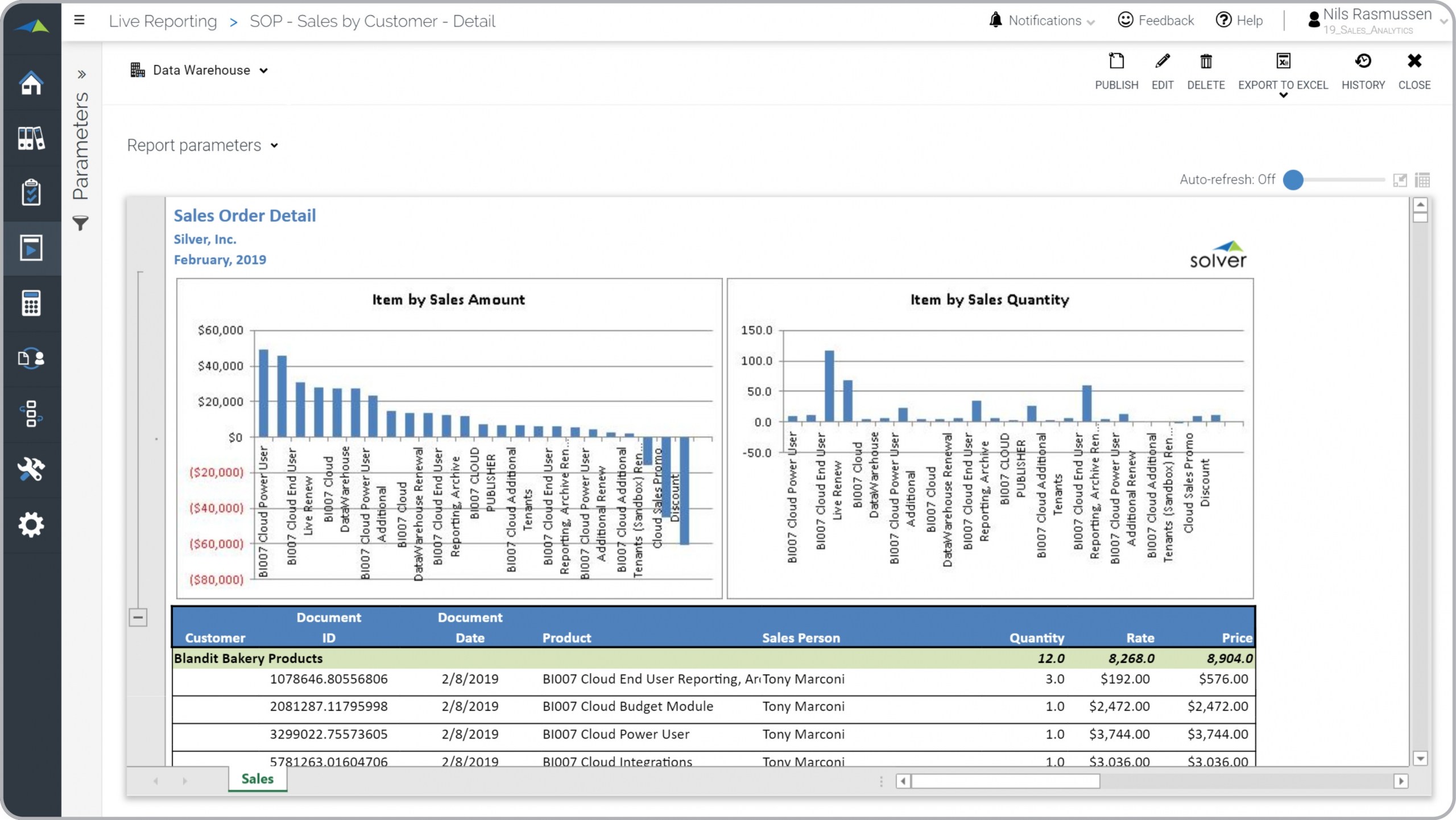The image size is (1456, 820).
Task: Open the calculator icon in sidebar
Action: (x=31, y=303)
